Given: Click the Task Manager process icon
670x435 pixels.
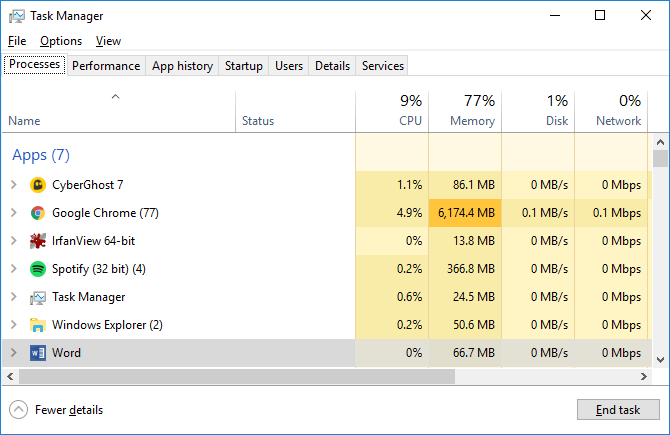Looking at the screenshot, I should click(x=38, y=297).
